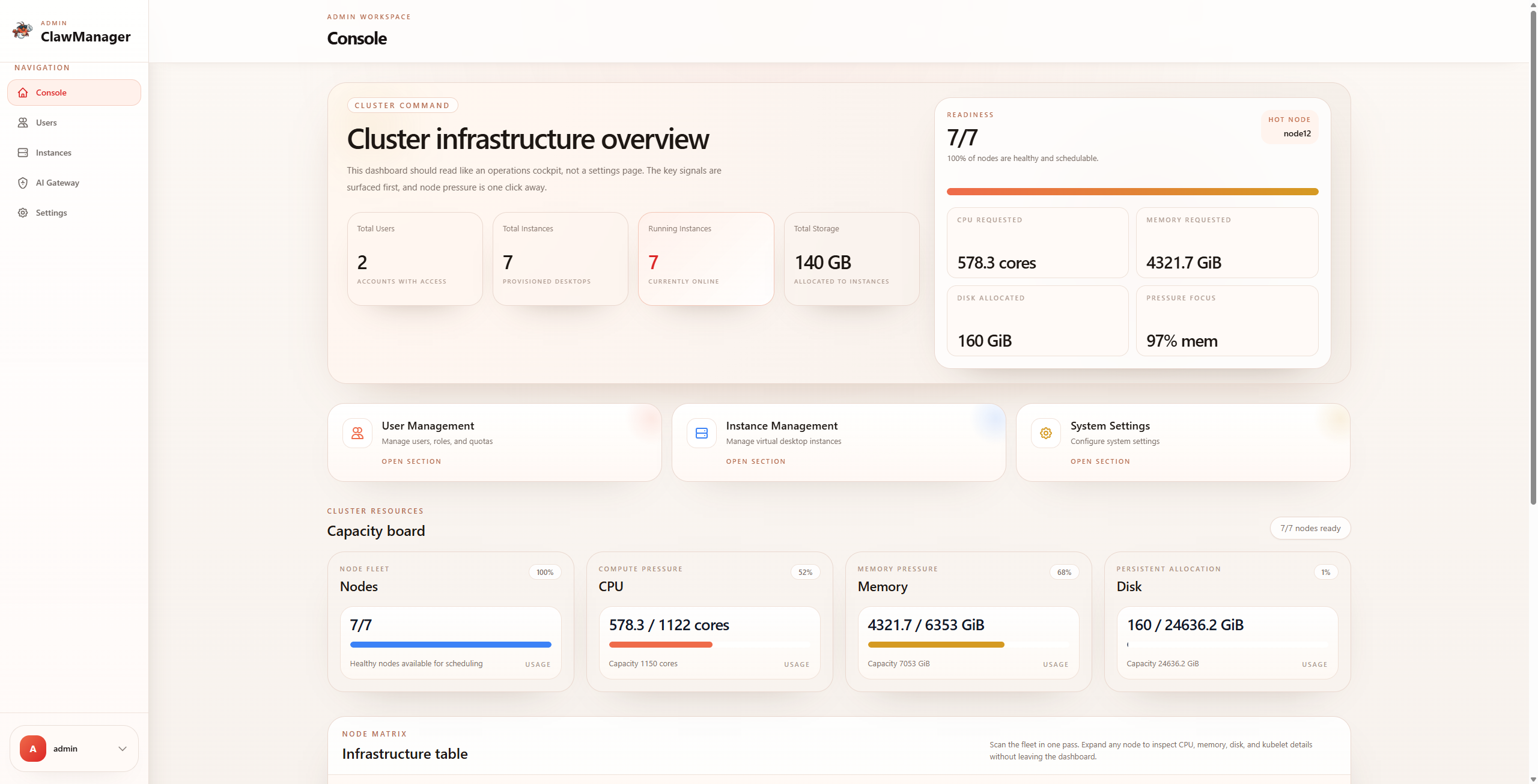Click the User Management card title

(428, 426)
